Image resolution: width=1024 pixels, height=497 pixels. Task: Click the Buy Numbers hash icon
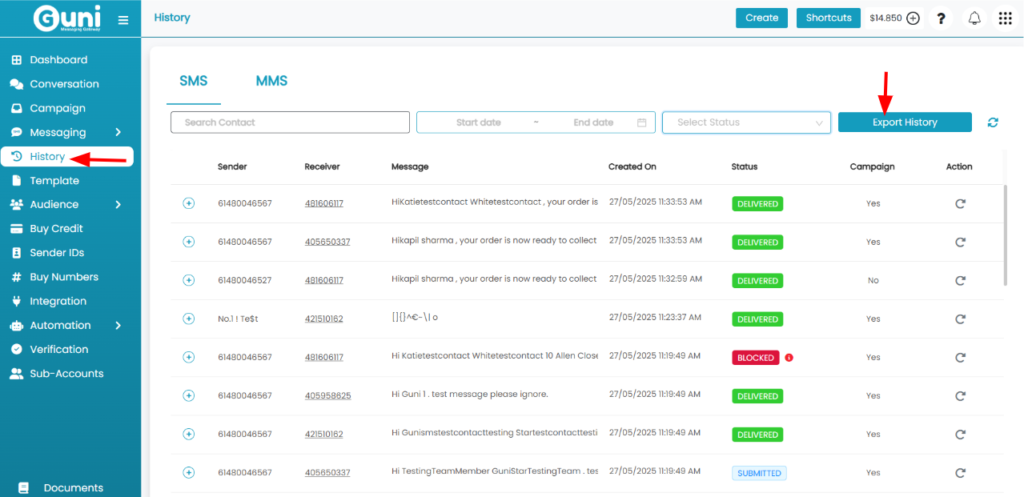point(17,277)
